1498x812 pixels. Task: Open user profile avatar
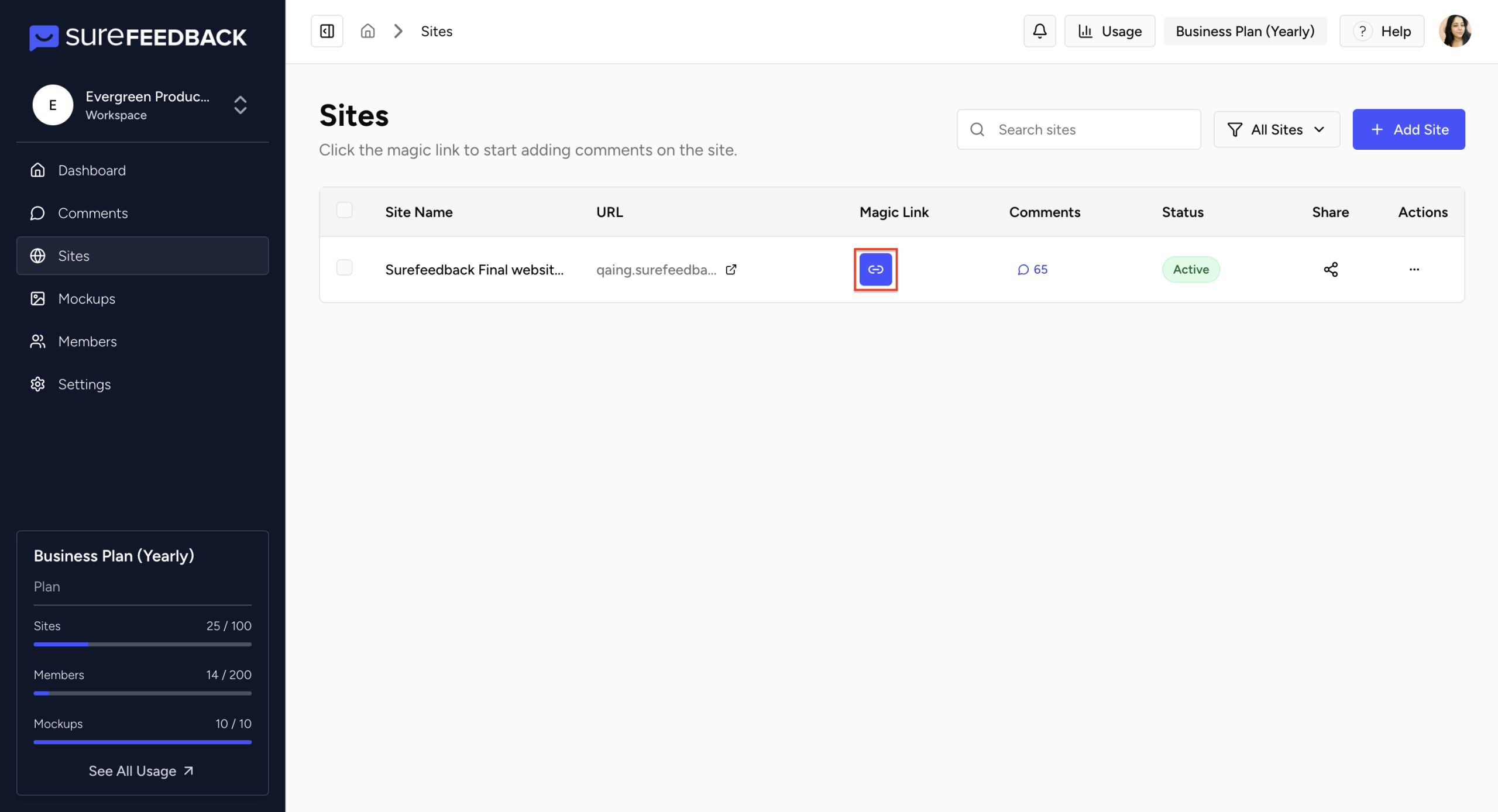pyautogui.click(x=1455, y=31)
